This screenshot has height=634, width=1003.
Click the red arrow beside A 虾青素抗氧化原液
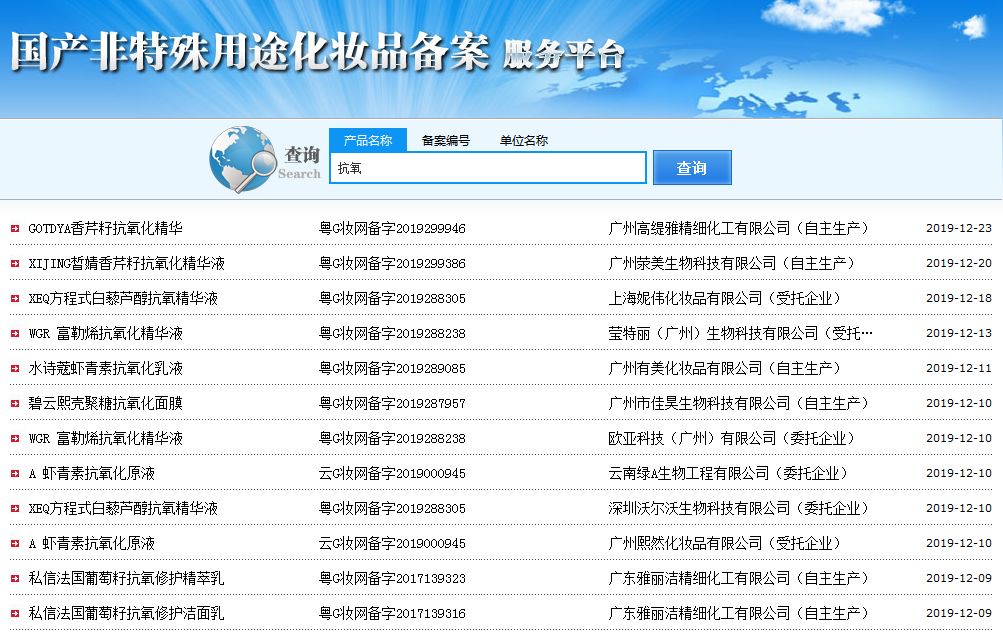point(13,473)
